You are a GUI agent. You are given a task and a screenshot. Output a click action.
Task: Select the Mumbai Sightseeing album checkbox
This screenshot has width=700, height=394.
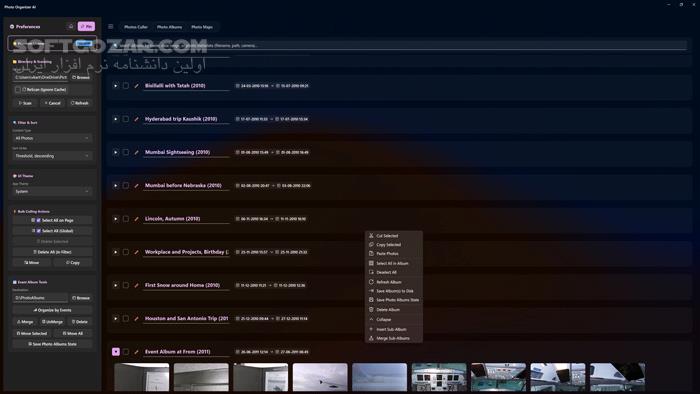coord(126,152)
